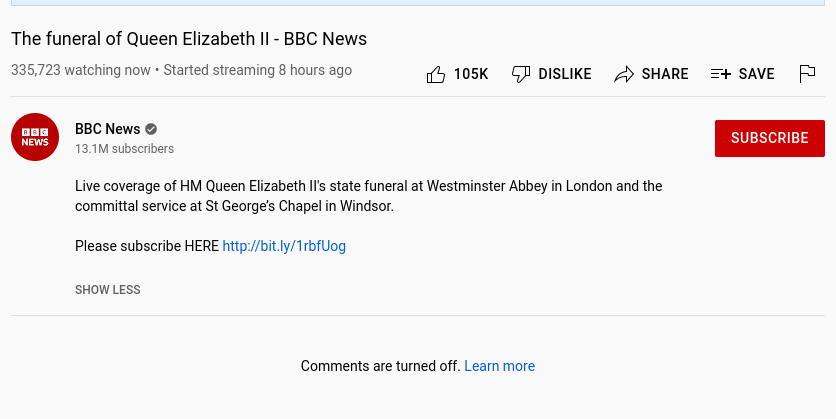
Task: Click the 335,723 watching now text
Action: pos(81,70)
